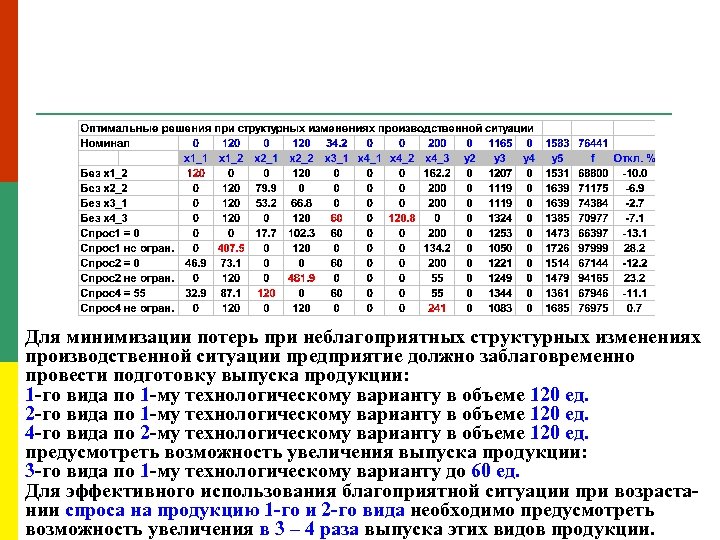Click the cell with value 32.9
The width and height of the screenshot is (720, 540).
pos(196,293)
